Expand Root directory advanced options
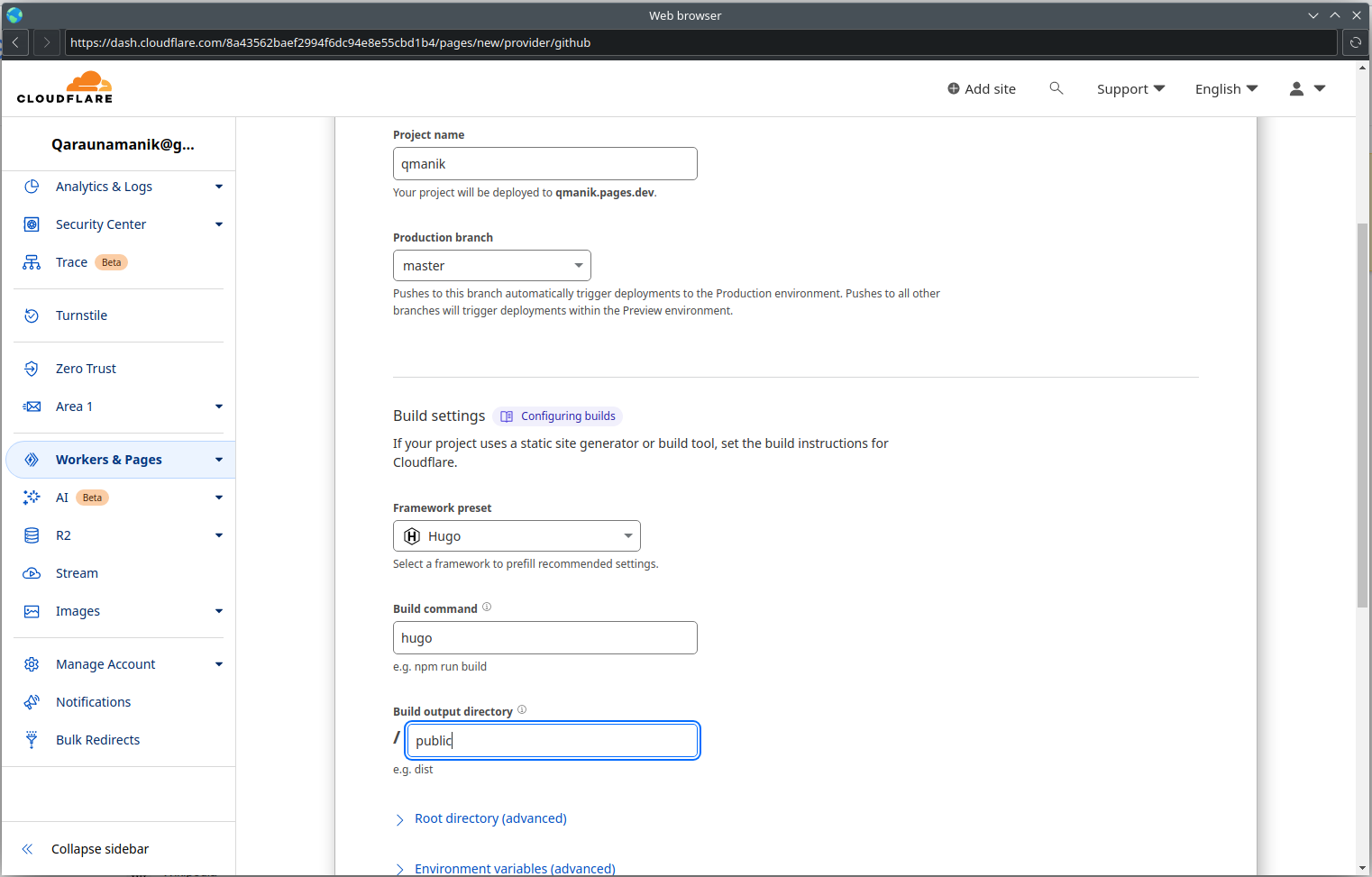This screenshot has width=1372, height=877. [490, 818]
